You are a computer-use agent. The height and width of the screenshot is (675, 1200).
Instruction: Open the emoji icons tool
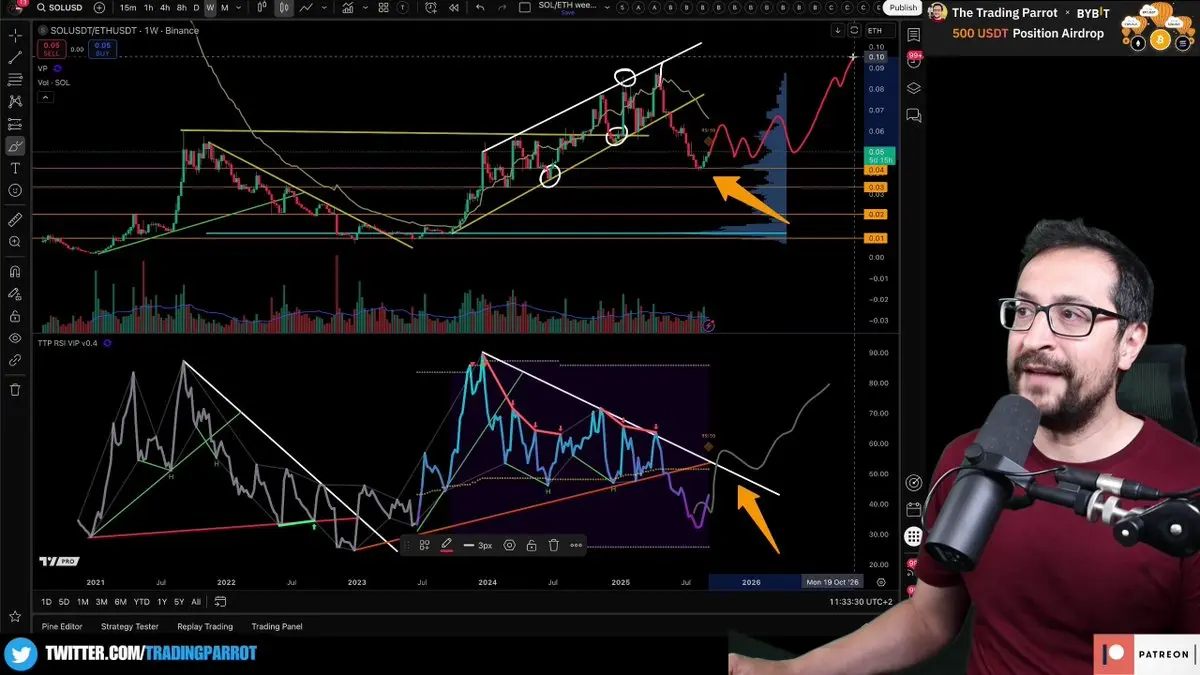[x=15, y=190]
